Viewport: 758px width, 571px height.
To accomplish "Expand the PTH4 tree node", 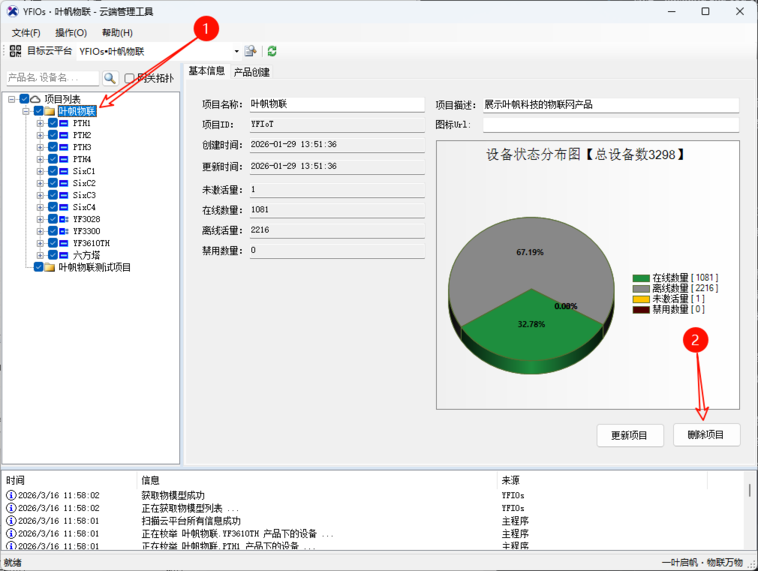I will 40,159.
